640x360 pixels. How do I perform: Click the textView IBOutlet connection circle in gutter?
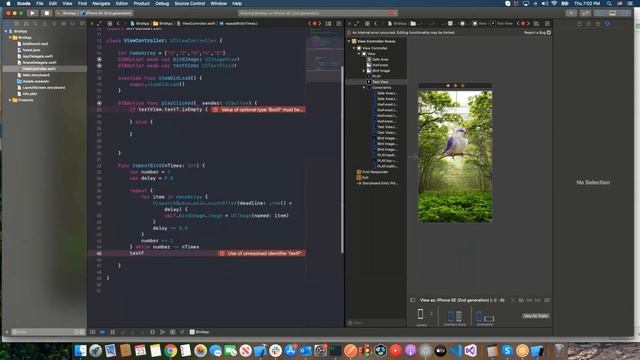coord(99,65)
